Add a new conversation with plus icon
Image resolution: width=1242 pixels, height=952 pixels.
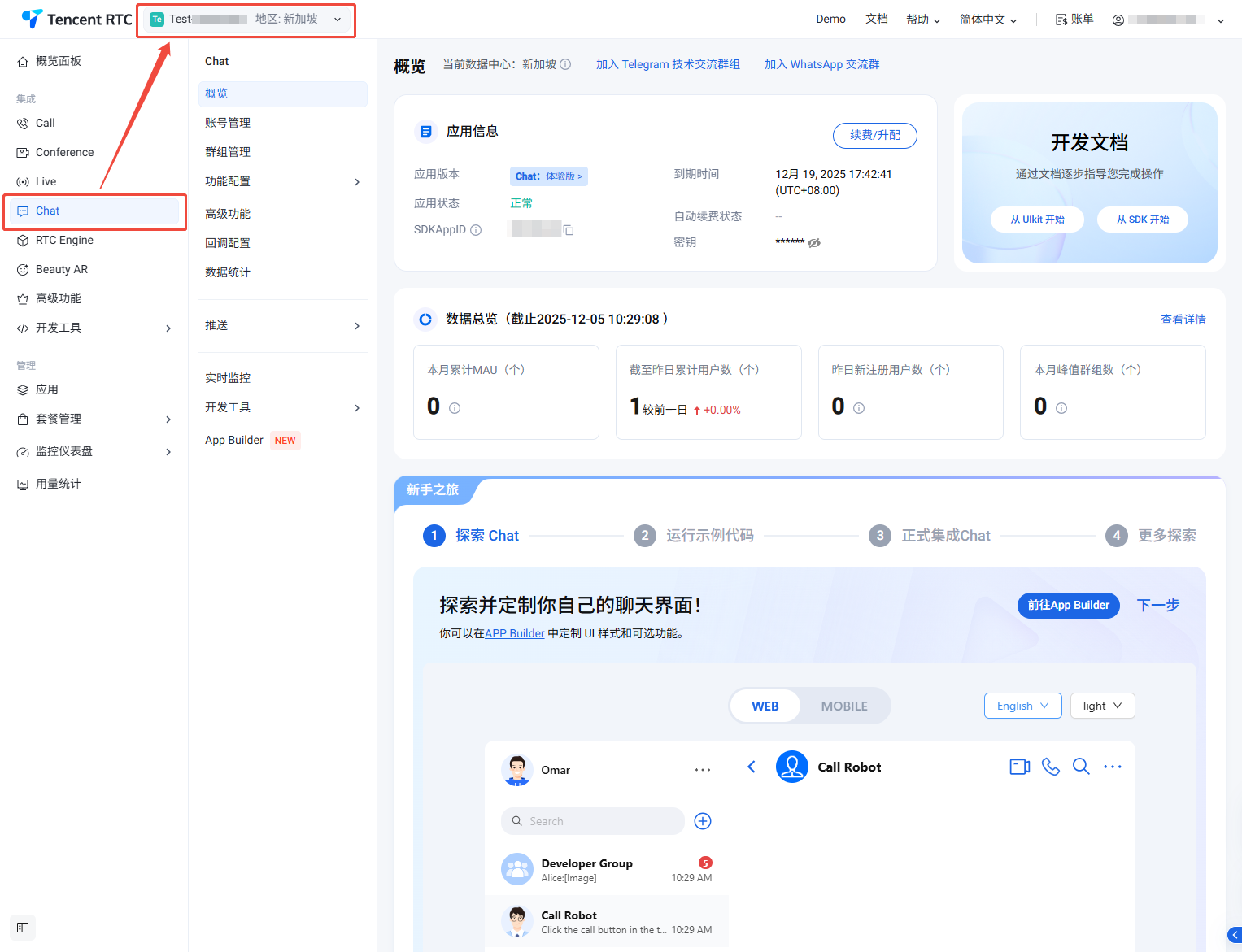tap(703, 821)
